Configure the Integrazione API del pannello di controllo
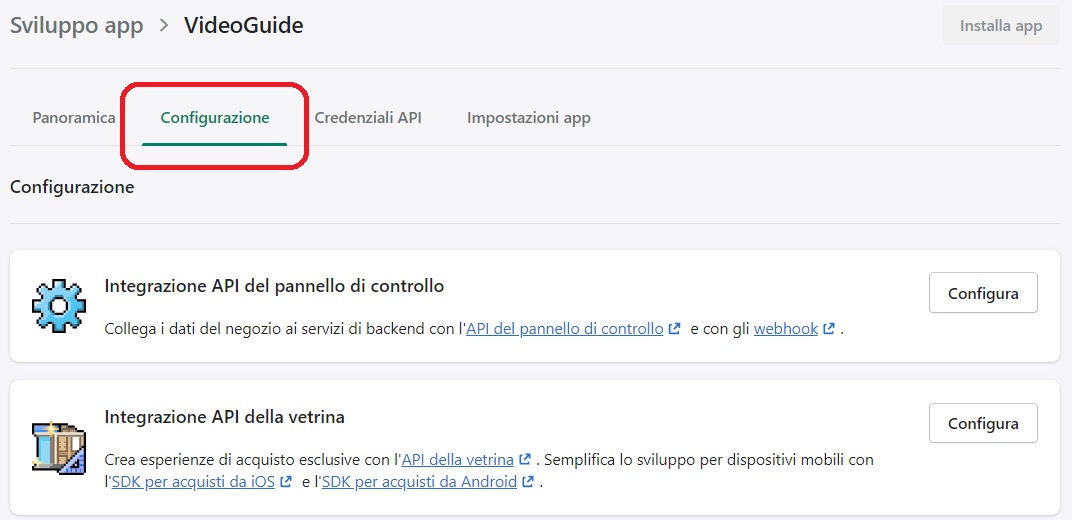Viewport: 1072px width, 520px height. (983, 293)
